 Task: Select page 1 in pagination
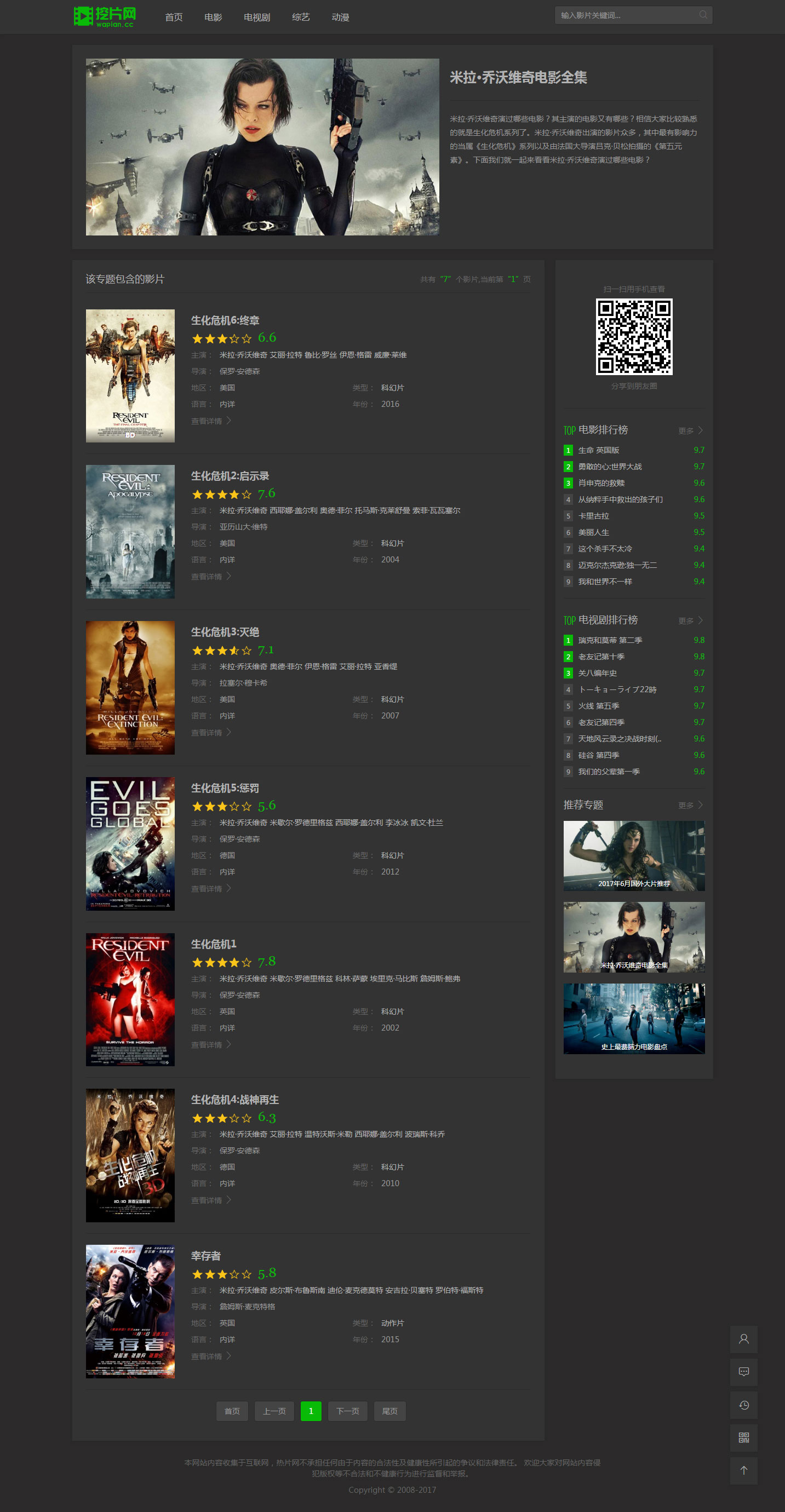tap(311, 1411)
